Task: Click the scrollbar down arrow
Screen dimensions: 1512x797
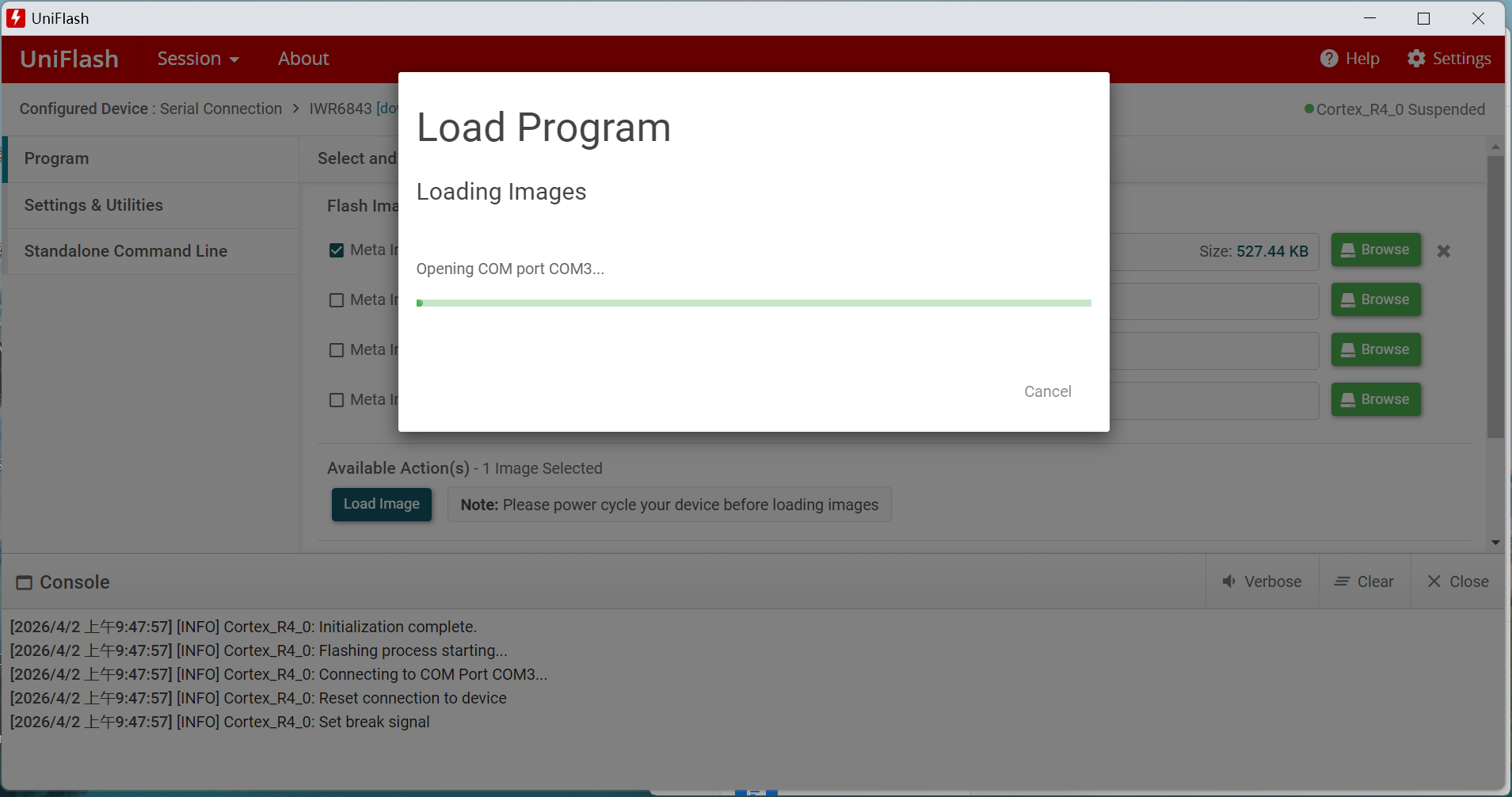Action: [1495, 543]
